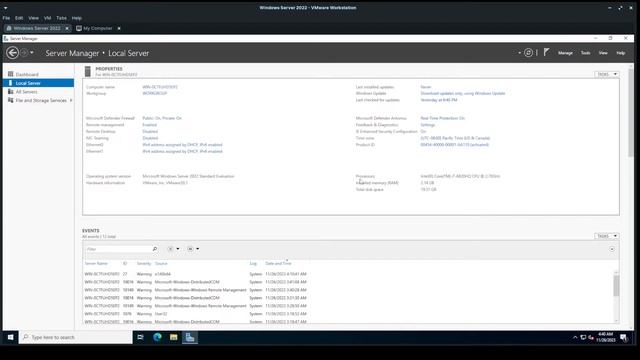Open Server Manager Tools menu
Viewport: 640px width, 360px height.
tap(585, 53)
